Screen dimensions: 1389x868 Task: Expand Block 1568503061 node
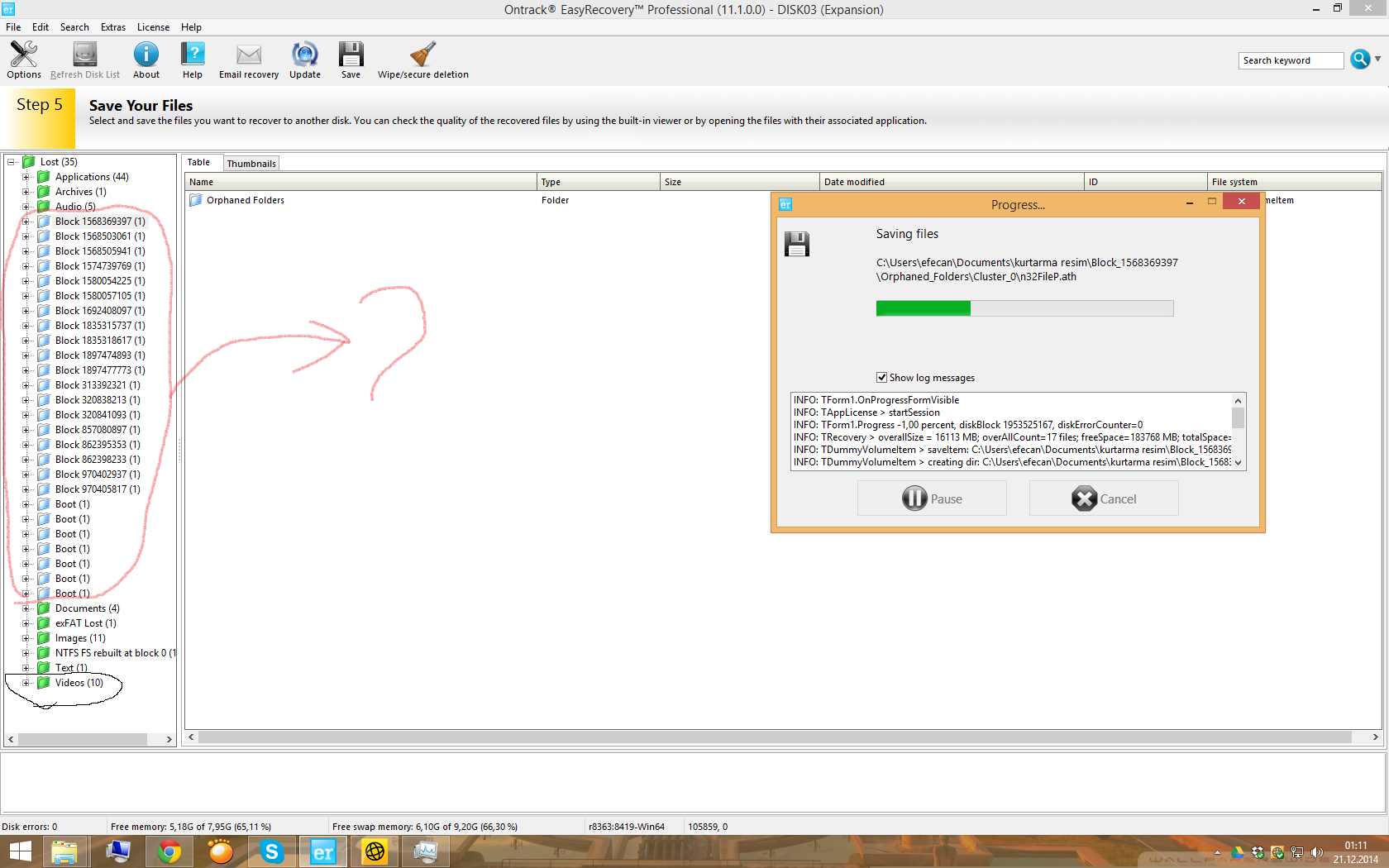tap(26, 236)
